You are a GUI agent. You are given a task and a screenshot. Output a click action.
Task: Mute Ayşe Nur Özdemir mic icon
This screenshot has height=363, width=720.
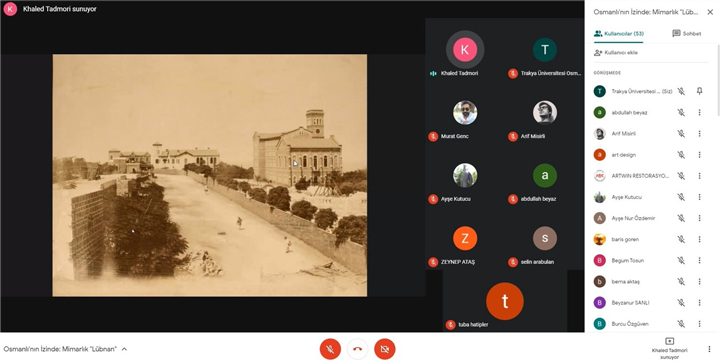[681, 218]
